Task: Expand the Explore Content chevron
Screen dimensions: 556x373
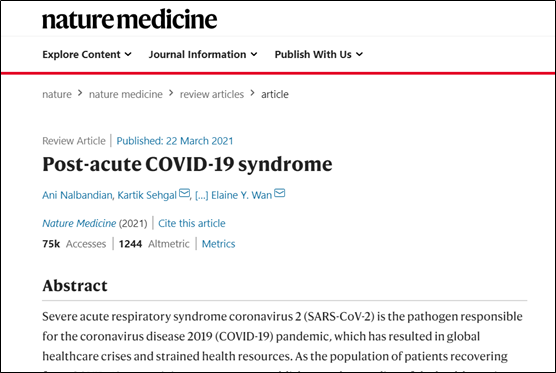Action: (128, 54)
